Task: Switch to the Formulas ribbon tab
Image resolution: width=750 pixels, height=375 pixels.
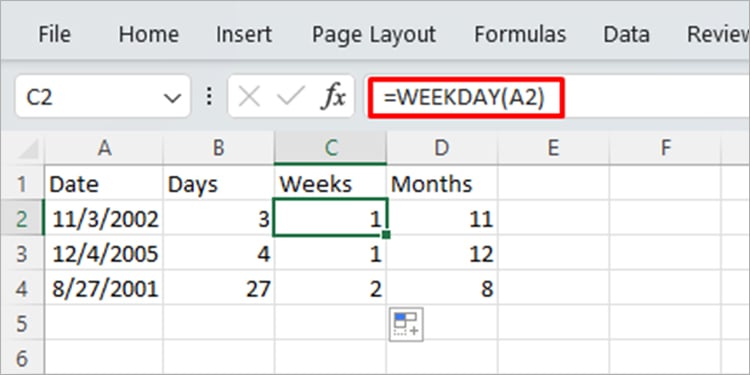Action: (x=520, y=34)
